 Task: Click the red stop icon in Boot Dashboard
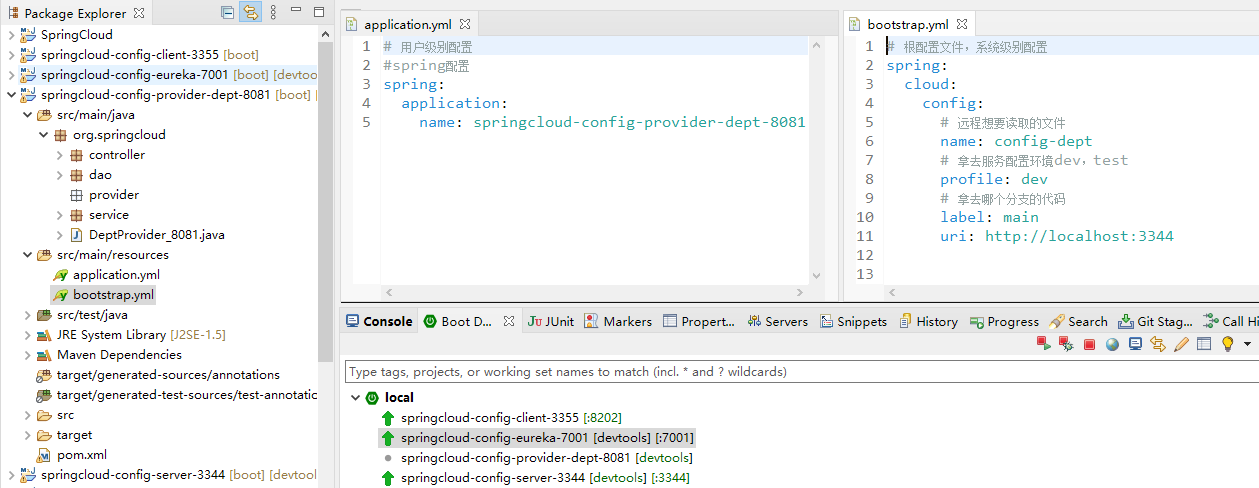click(1089, 344)
